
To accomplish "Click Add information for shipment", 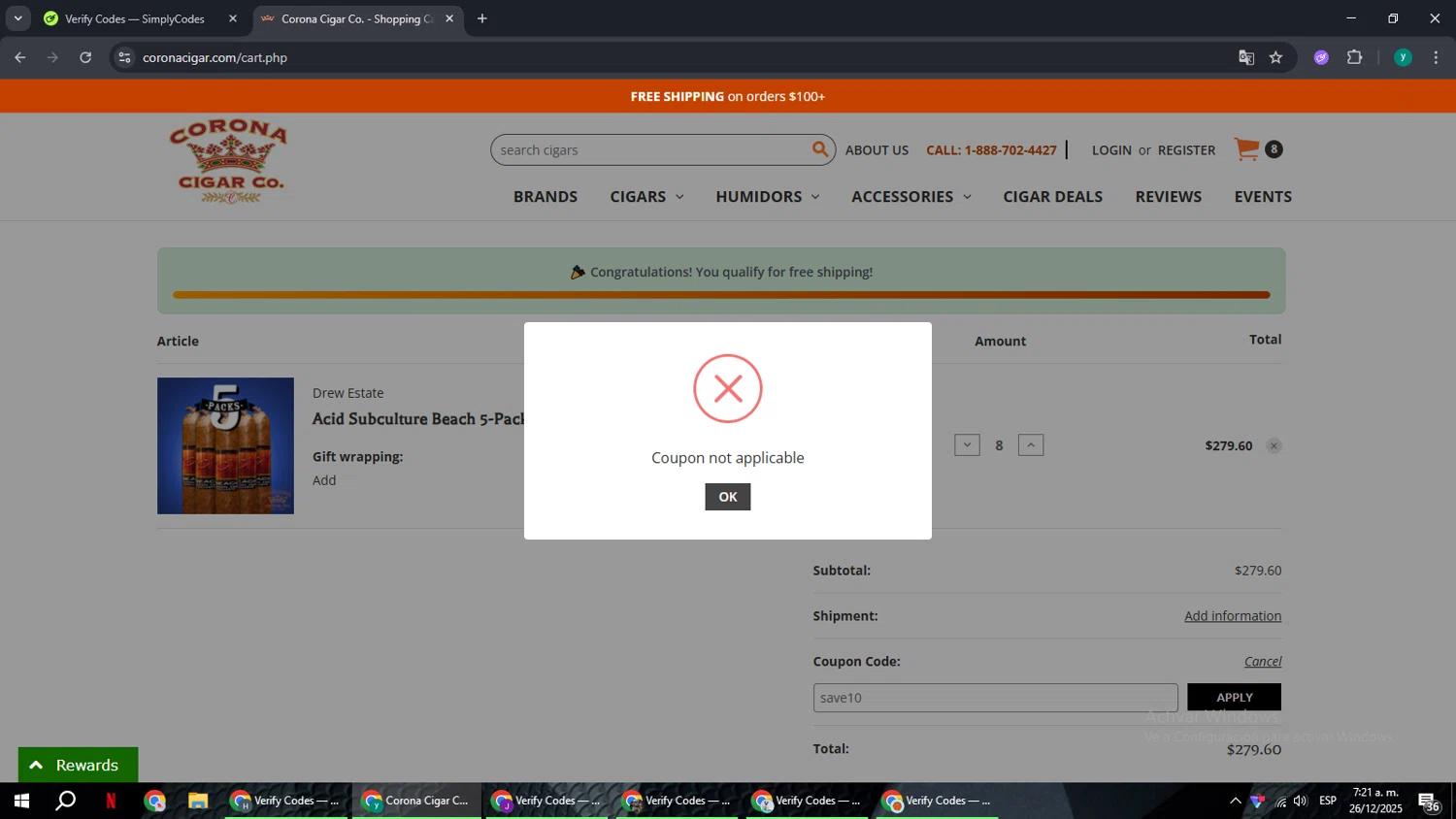I will pyautogui.click(x=1233, y=616).
